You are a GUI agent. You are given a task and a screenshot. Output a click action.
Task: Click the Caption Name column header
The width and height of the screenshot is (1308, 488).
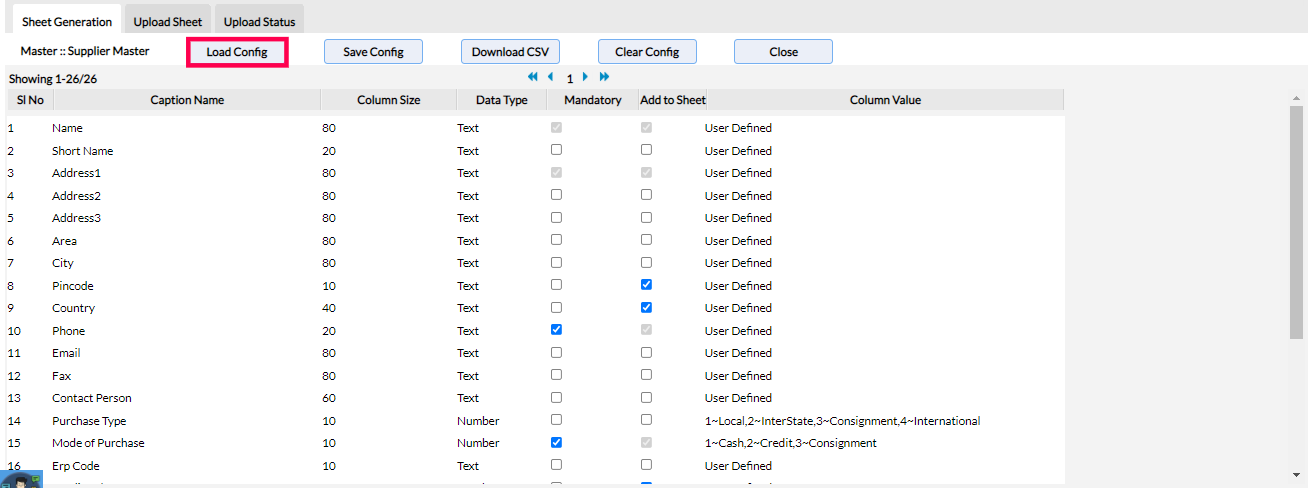click(187, 100)
